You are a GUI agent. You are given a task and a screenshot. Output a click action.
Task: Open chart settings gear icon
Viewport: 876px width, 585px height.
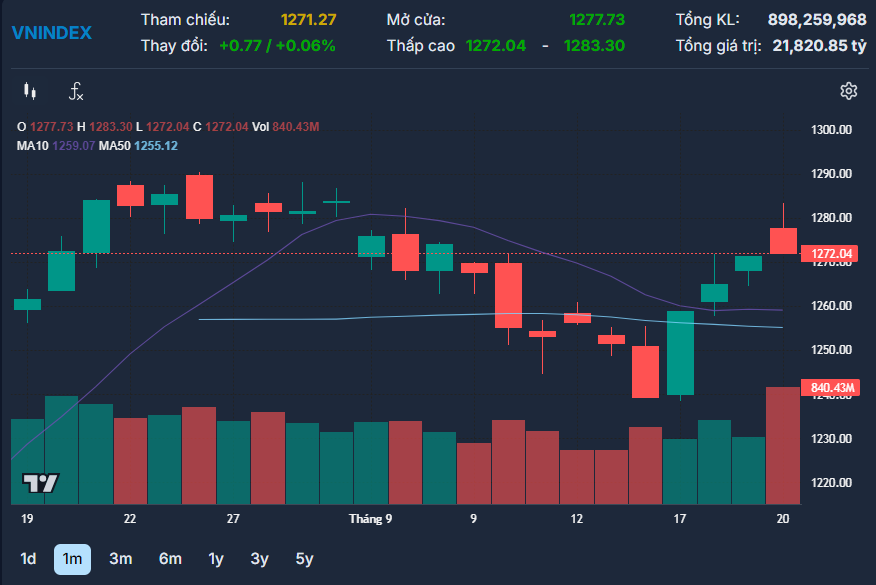point(849,91)
